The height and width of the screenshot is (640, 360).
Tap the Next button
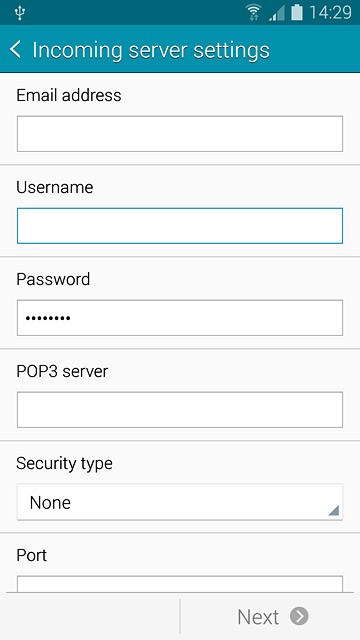tap(270, 616)
